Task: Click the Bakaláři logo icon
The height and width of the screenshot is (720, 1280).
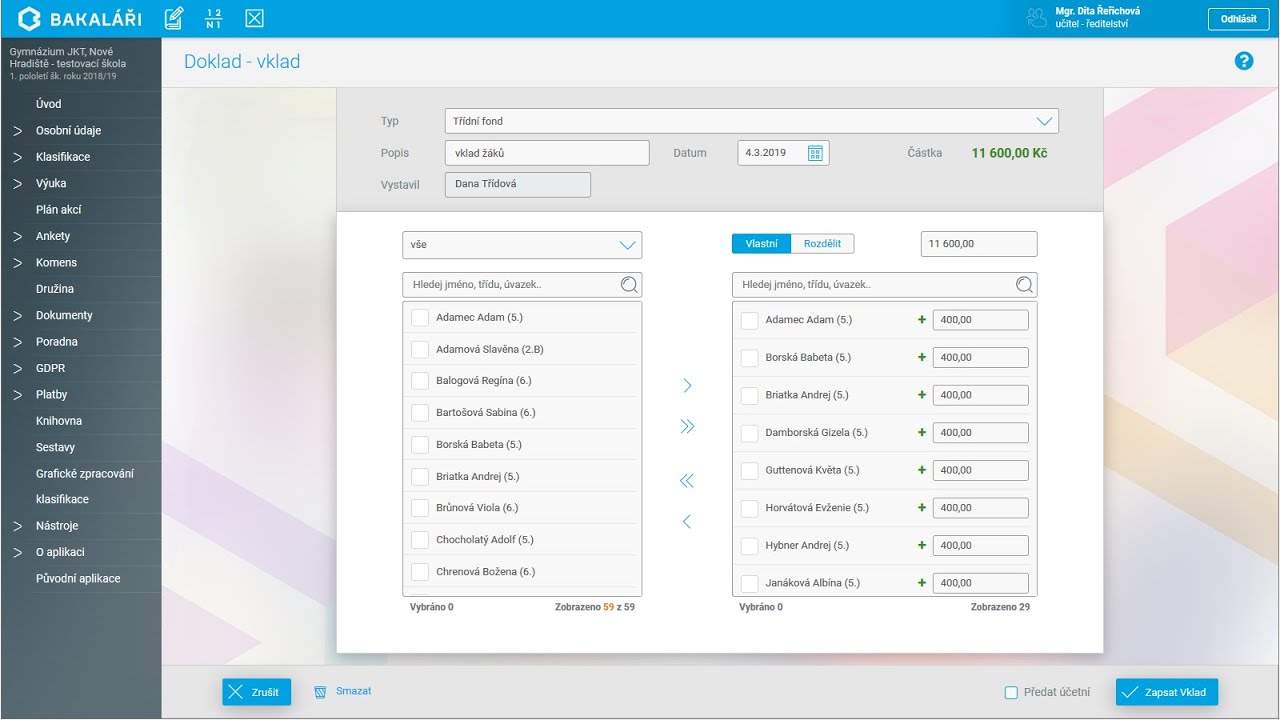Action: tap(29, 18)
